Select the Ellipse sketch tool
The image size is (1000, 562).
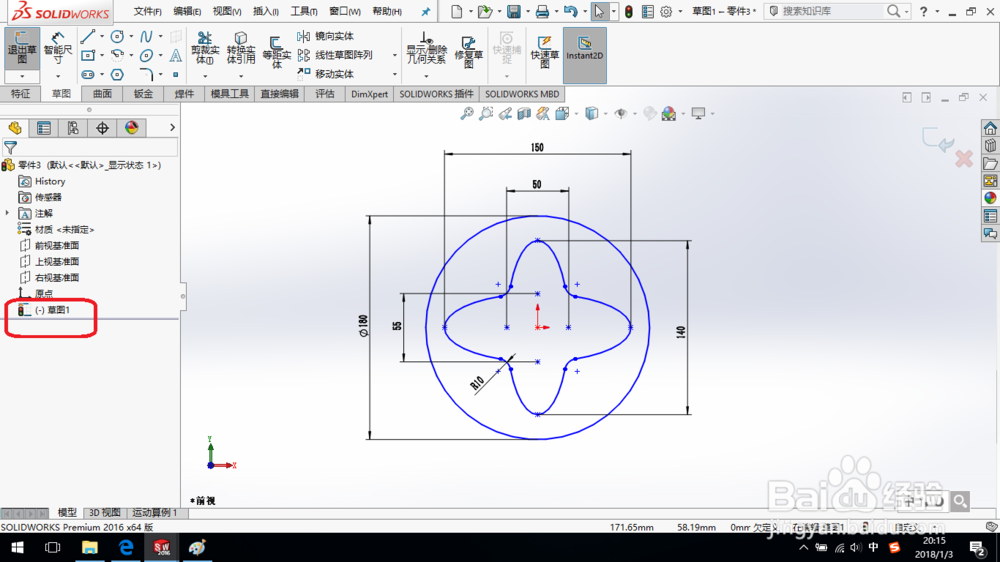(146, 55)
